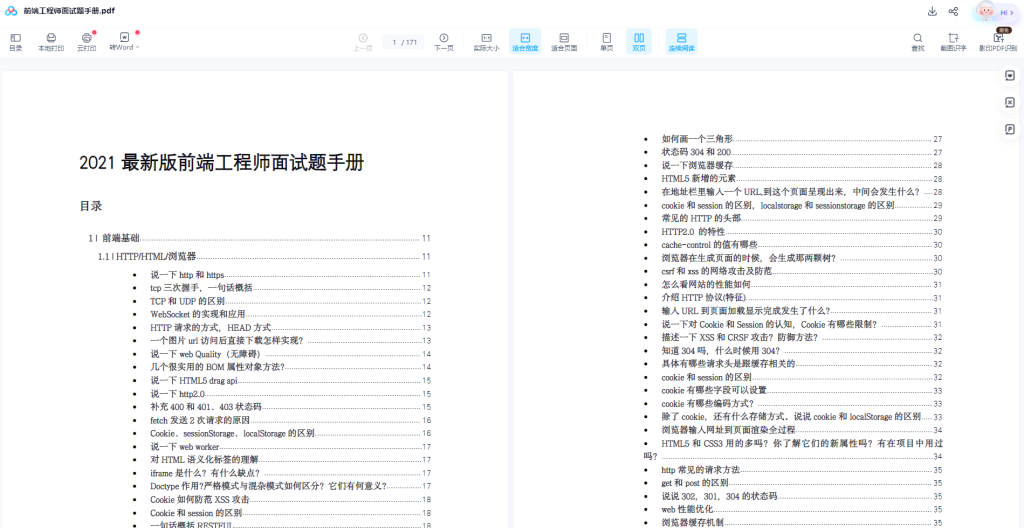
Task: Click entry cache-control 的值有哪些
Action: (x=802, y=245)
